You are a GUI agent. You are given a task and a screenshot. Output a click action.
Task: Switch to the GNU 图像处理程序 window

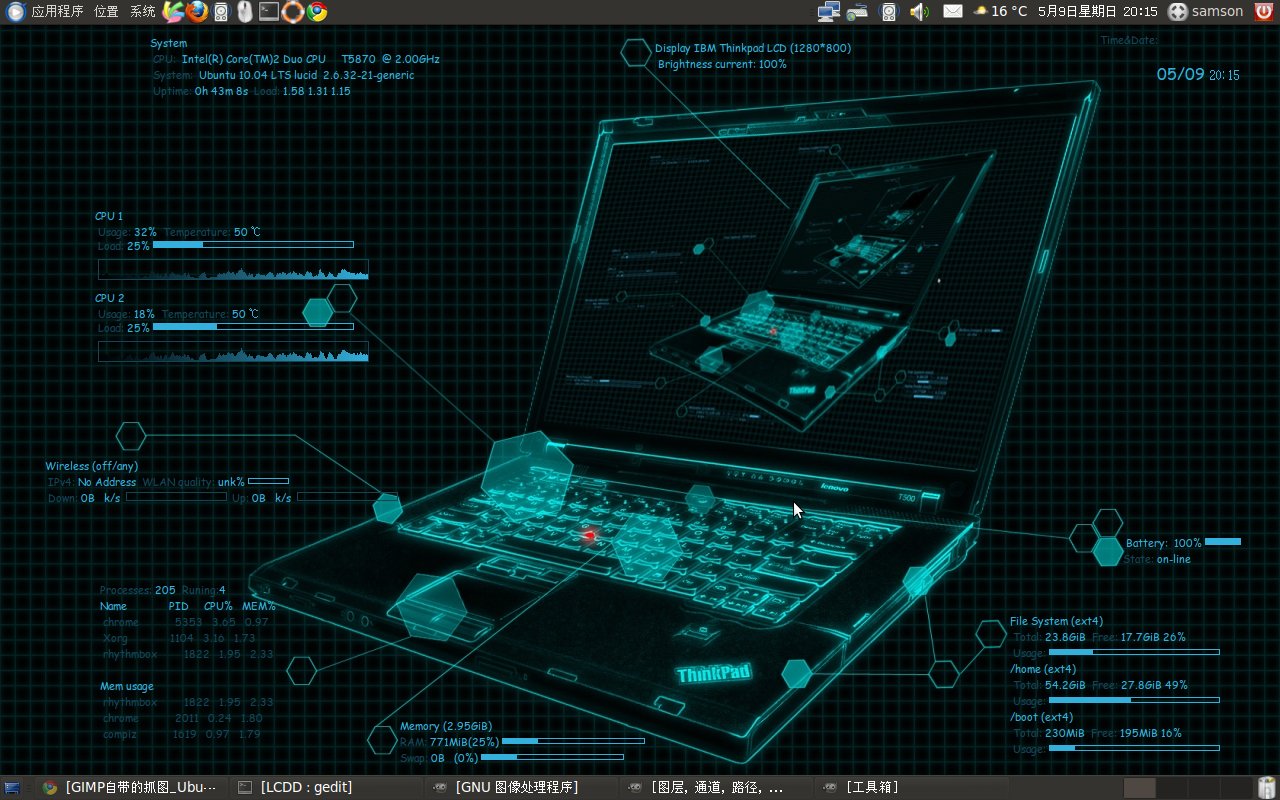(x=520, y=788)
